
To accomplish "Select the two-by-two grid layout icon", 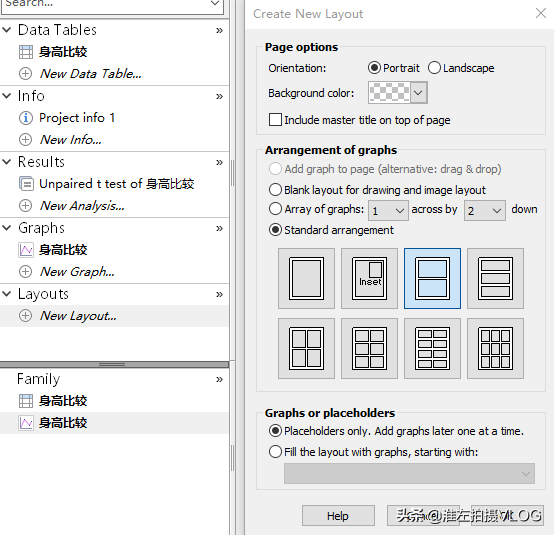I will pos(306,348).
